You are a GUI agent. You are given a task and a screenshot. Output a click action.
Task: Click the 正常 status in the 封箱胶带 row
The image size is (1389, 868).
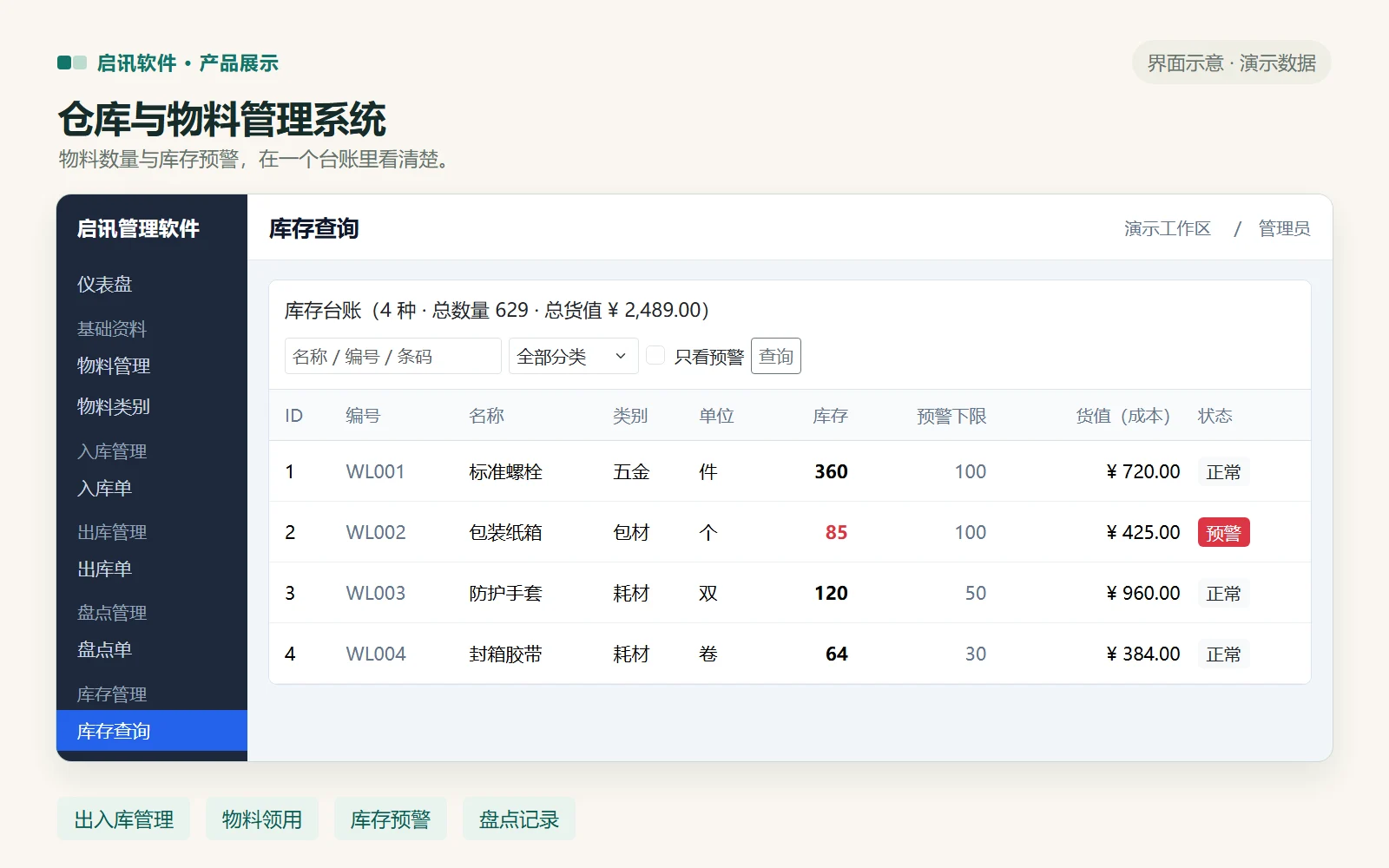point(1224,654)
